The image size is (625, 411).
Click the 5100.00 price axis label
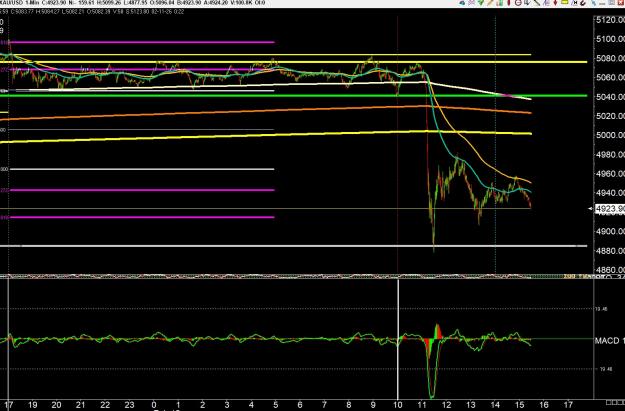click(610, 39)
